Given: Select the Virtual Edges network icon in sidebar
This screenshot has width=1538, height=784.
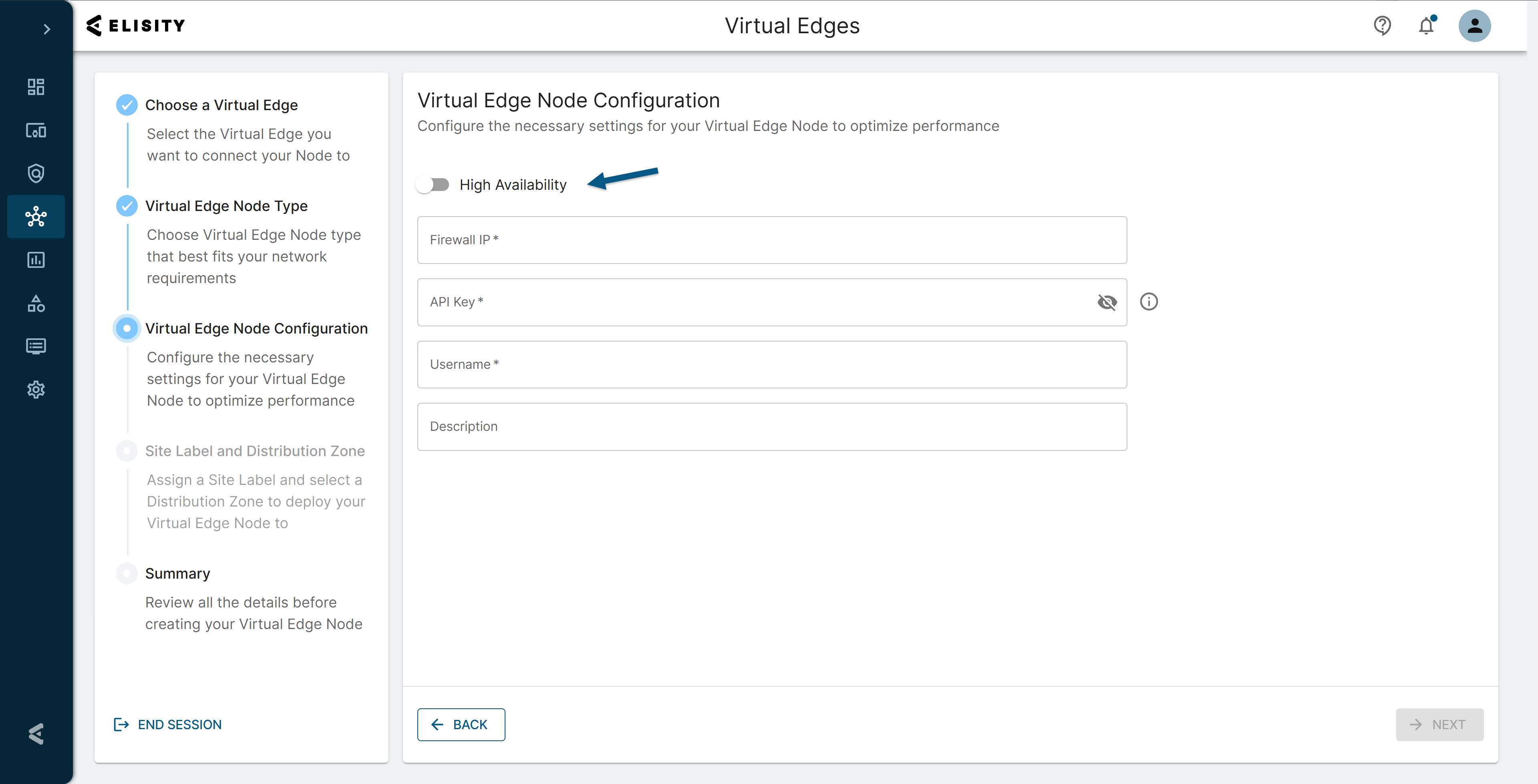Looking at the screenshot, I should [36, 217].
